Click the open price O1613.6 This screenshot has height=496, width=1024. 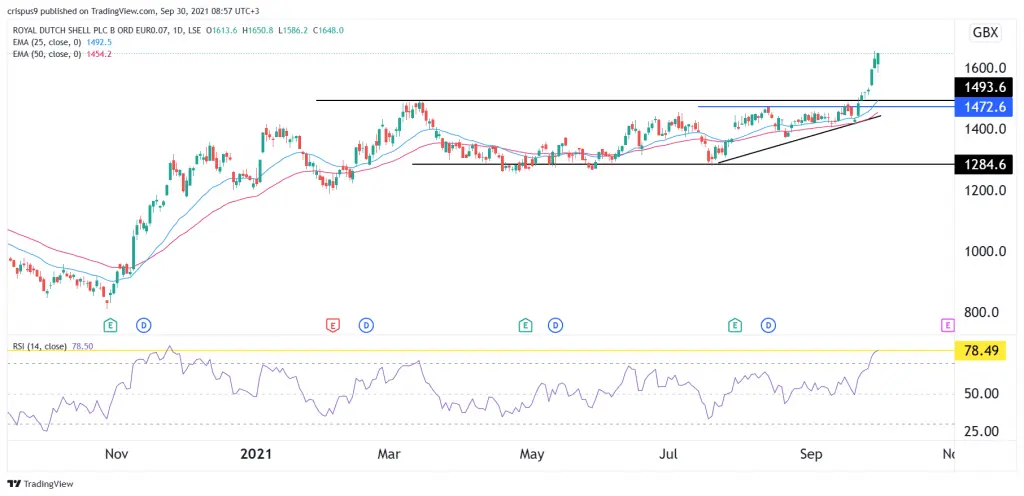point(223,30)
